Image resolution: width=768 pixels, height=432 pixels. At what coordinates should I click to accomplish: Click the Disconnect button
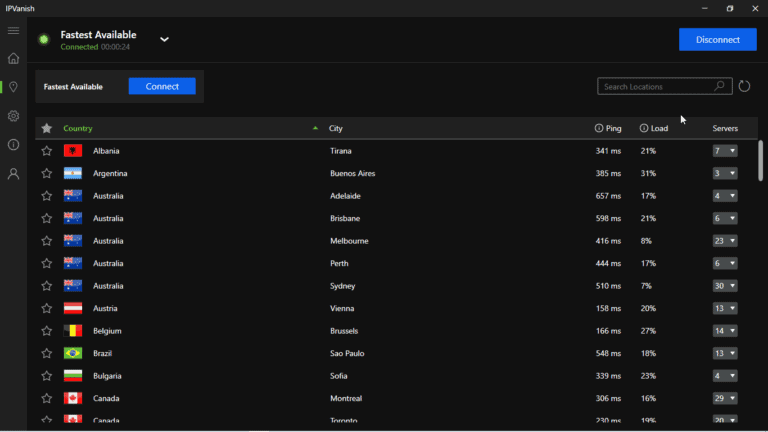(x=717, y=40)
